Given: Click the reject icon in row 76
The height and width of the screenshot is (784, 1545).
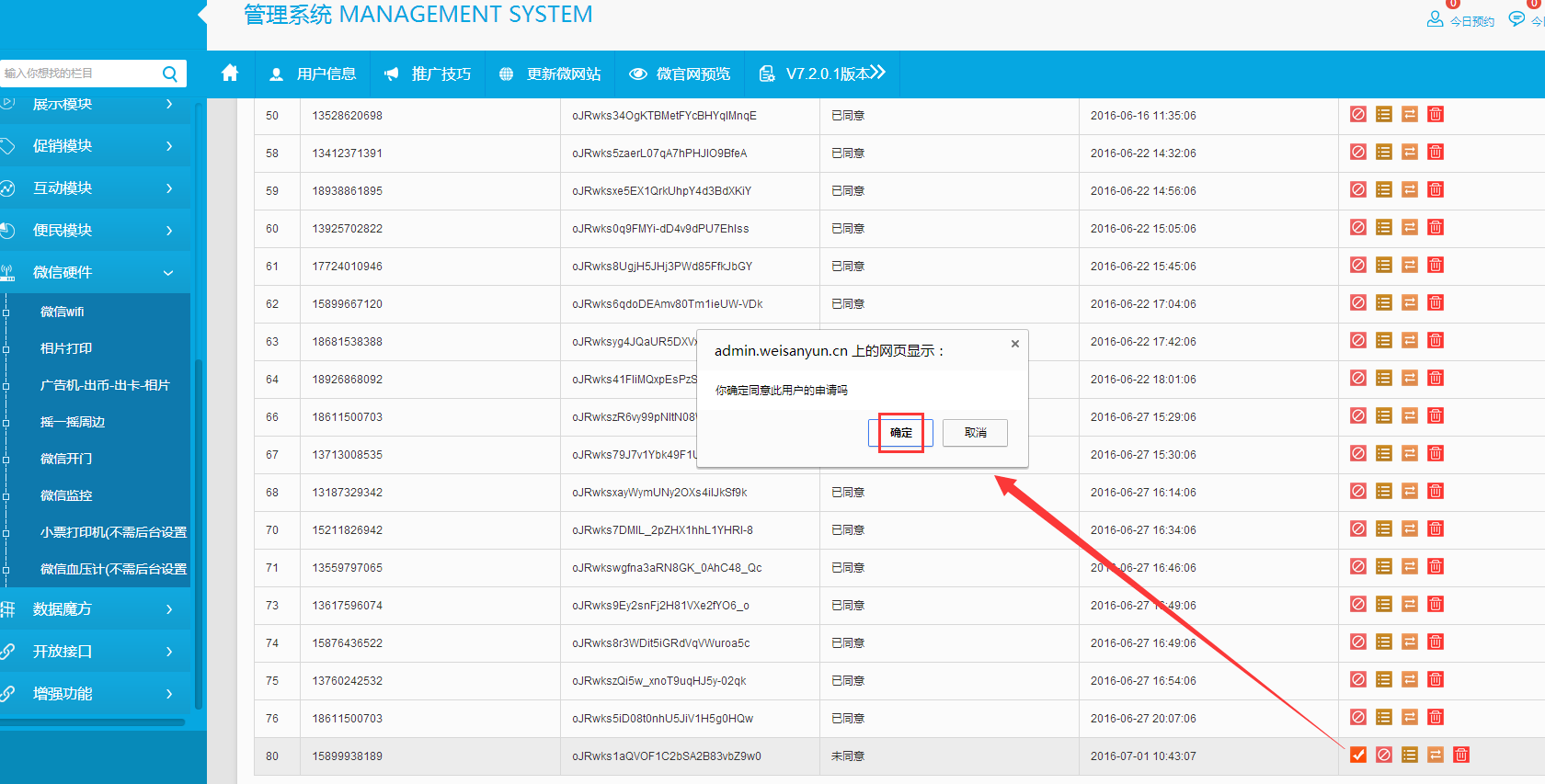Looking at the screenshot, I should pos(1358,717).
